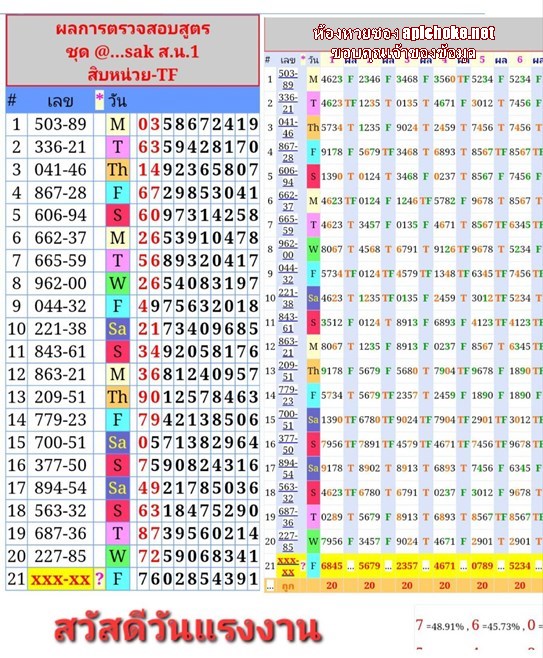Click the วัน column header in the left table
The height and width of the screenshot is (658, 543).
pos(117,101)
